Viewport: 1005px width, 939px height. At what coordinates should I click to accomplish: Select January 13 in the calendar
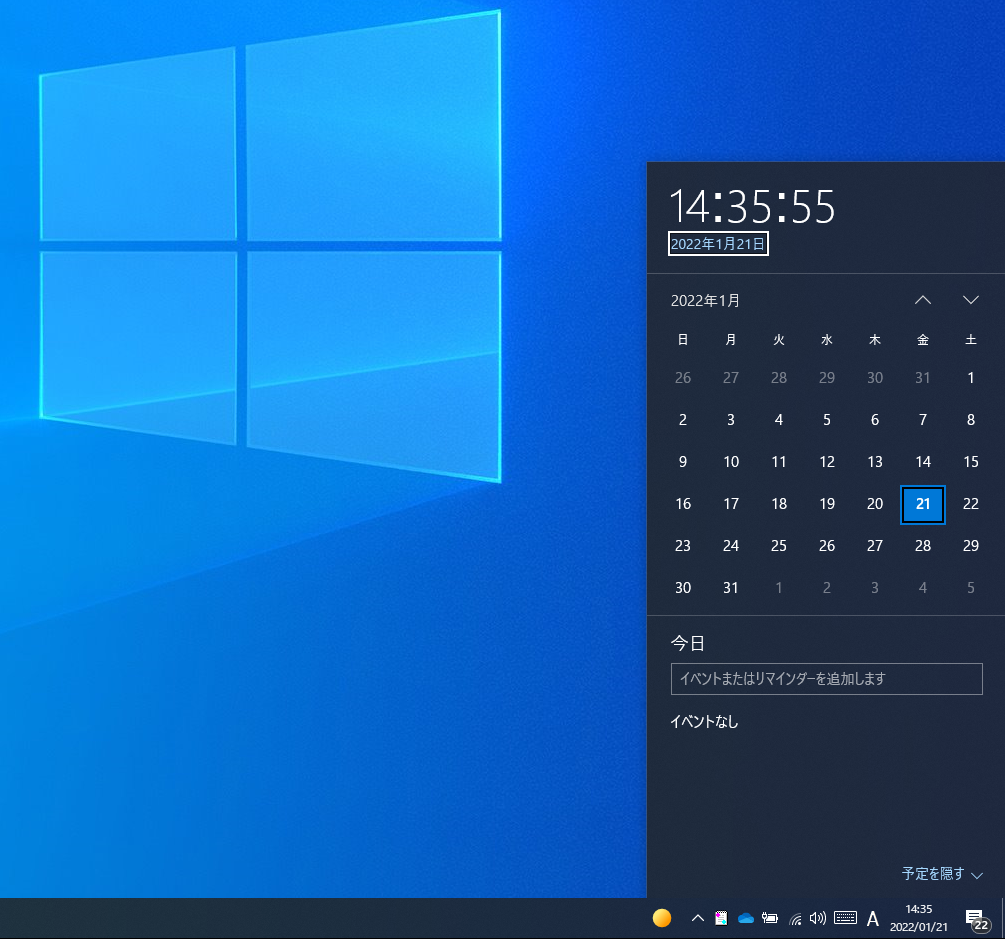pyautogui.click(x=875, y=462)
